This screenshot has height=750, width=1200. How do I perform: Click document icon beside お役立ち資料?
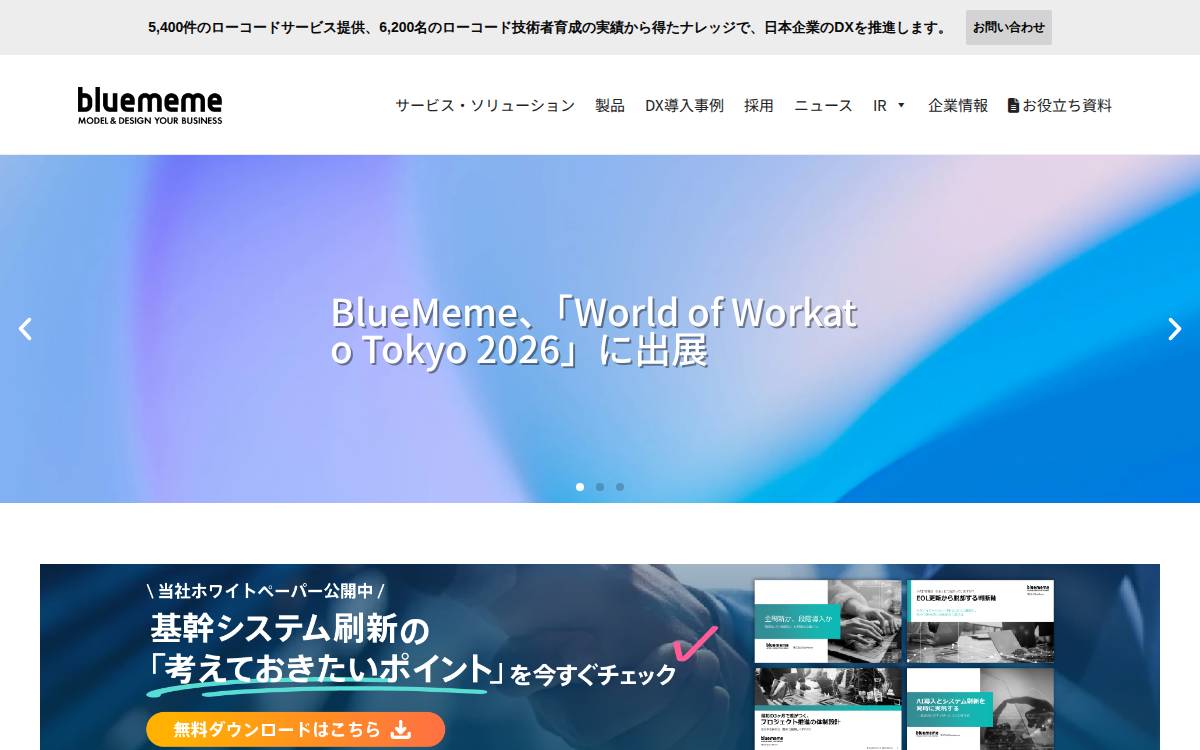tap(1013, 105)
